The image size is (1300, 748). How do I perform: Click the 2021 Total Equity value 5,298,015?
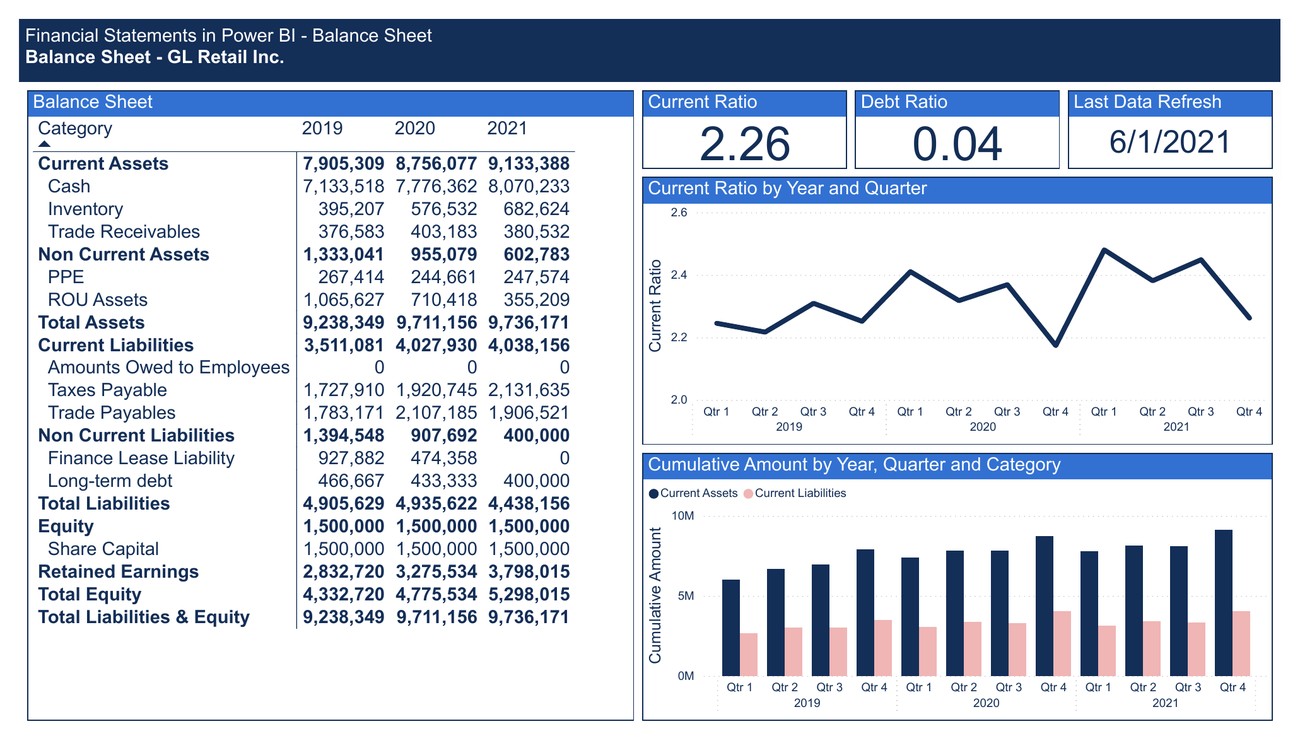click(x=529, y=594)
